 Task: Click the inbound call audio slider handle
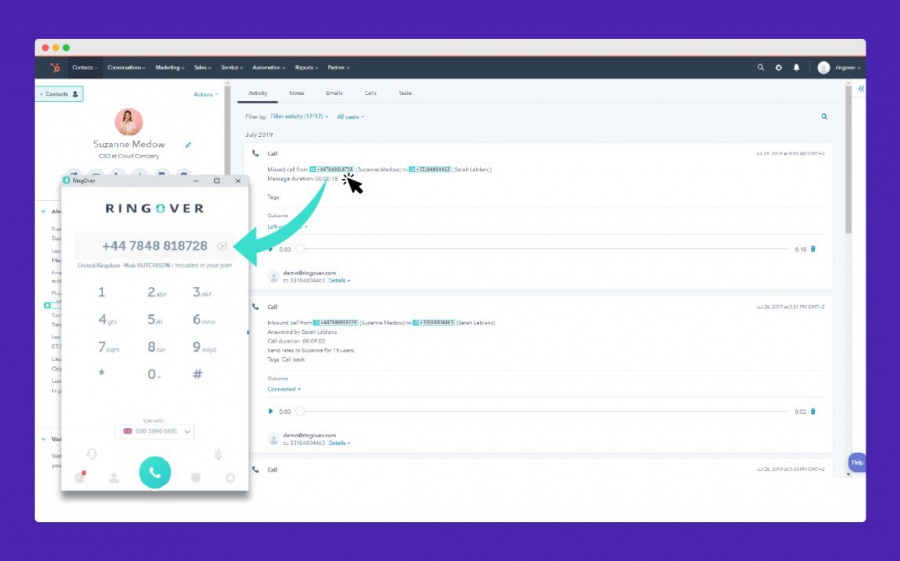(x=300, y=411)
